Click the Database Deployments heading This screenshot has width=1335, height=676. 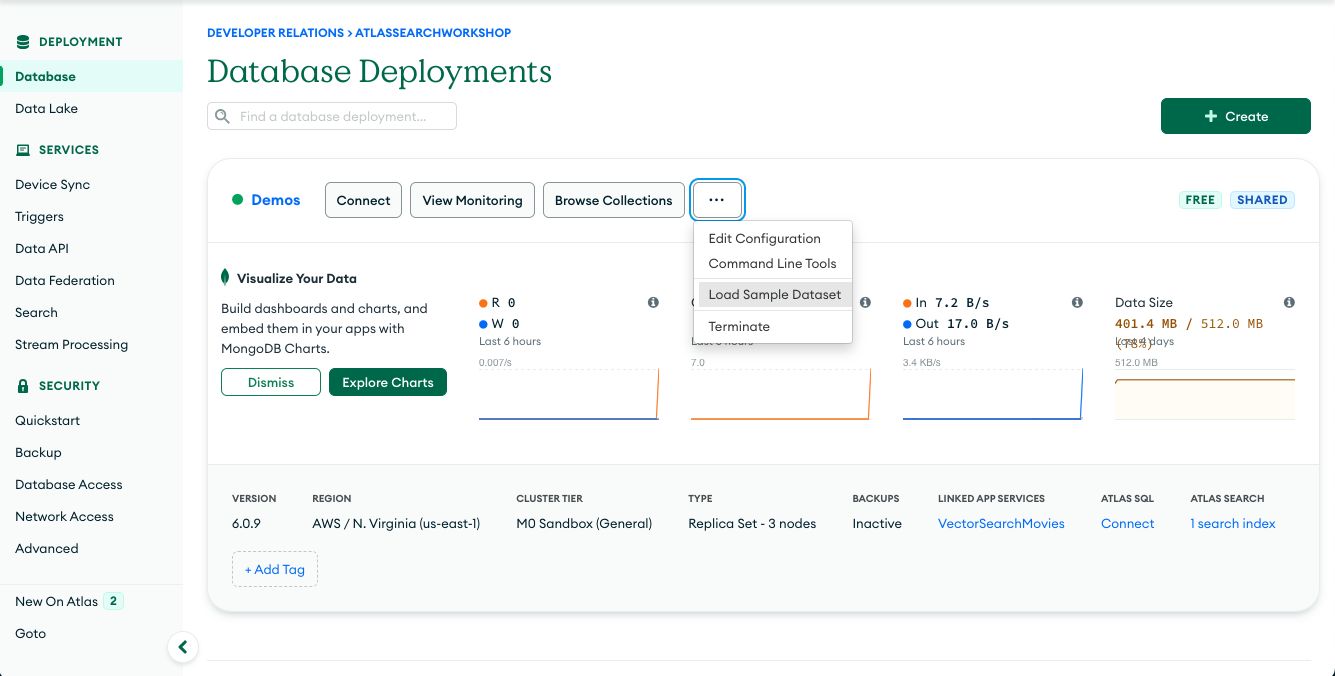(x=379, y=72)
